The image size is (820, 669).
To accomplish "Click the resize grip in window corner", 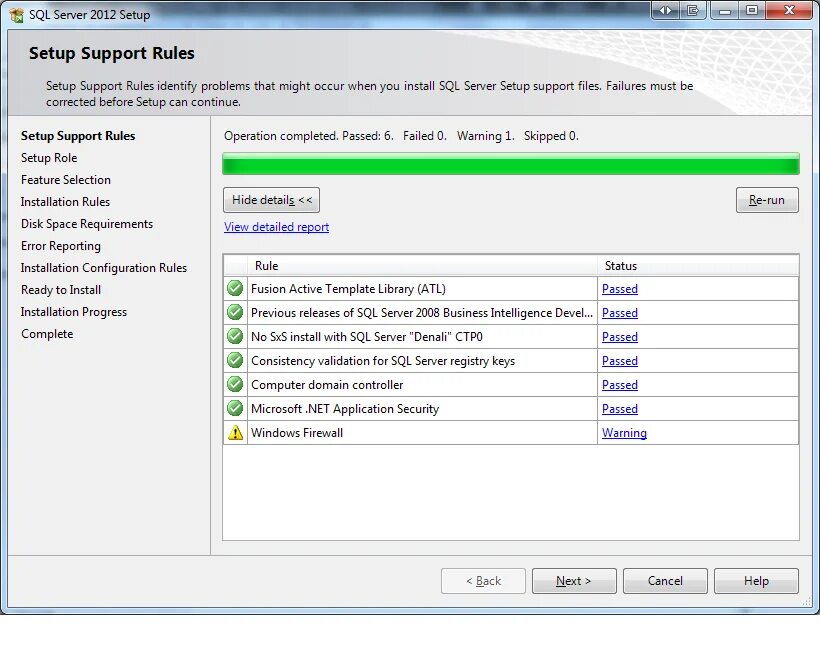I will coord(807,602).
